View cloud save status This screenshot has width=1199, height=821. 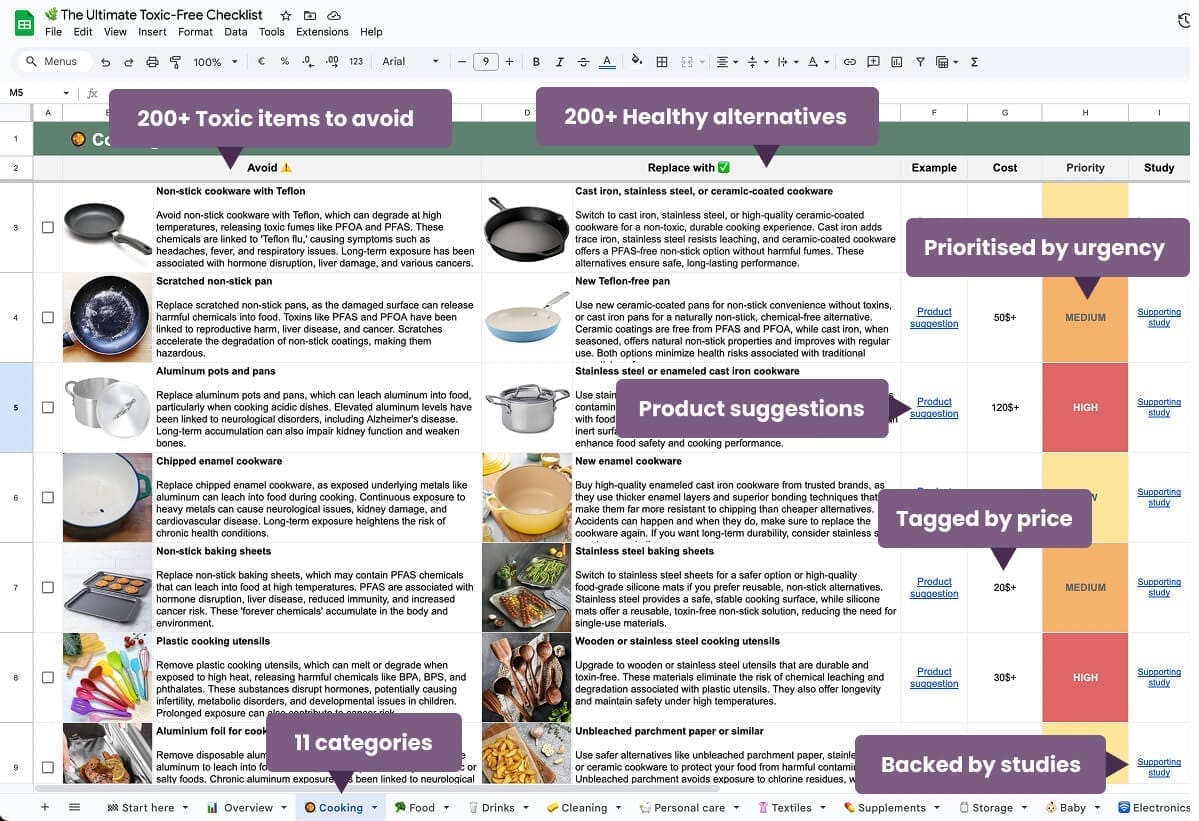(334, 15)
